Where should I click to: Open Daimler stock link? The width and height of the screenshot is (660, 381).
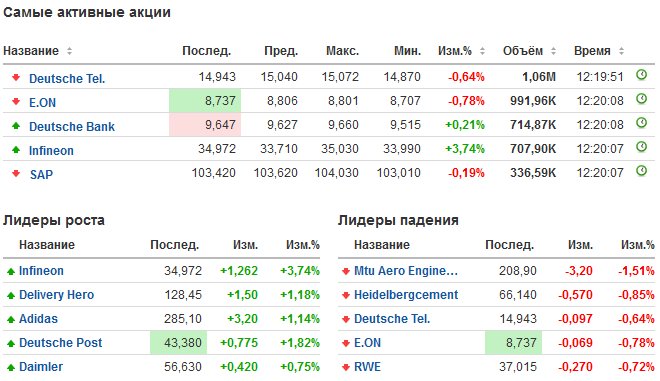[41, 367]
